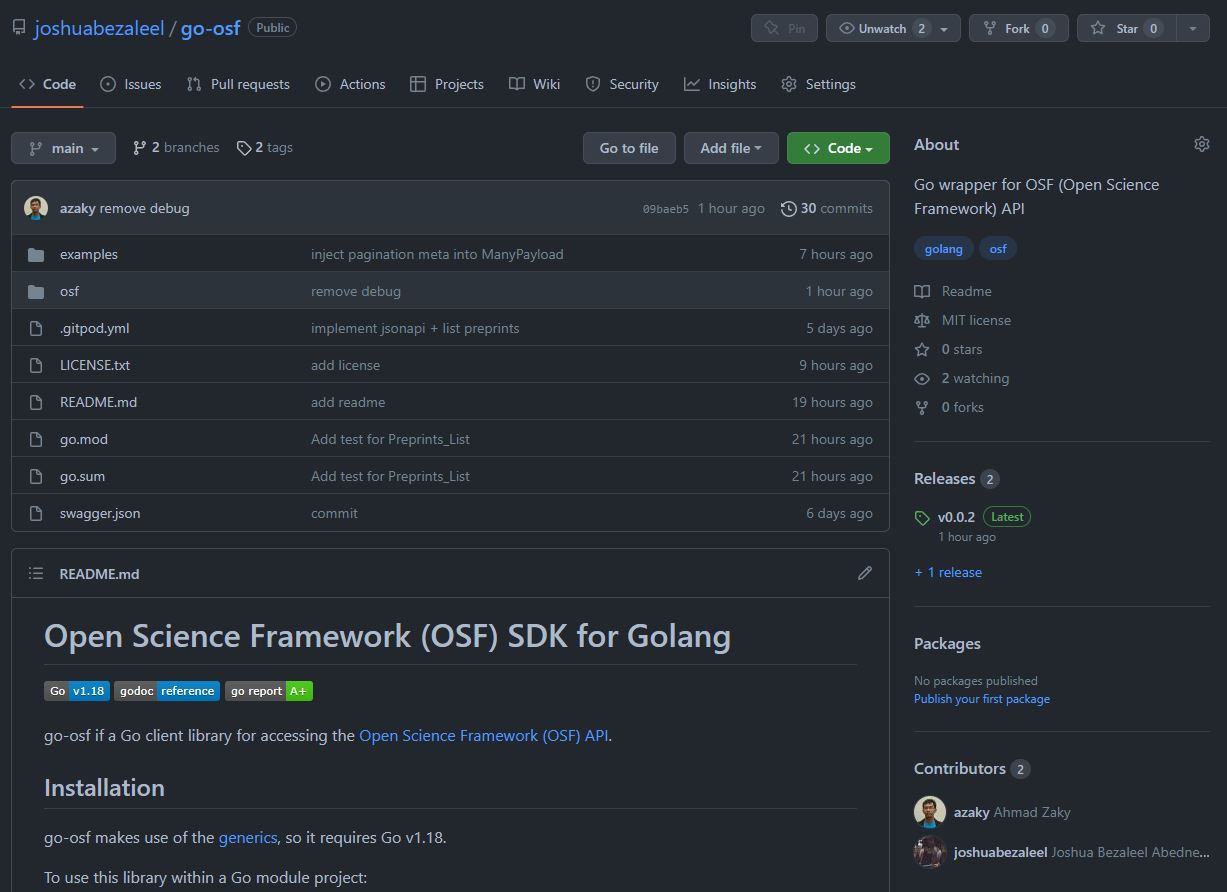The width and height of the screenshot is (1227, 892).
Task: Open the 30 commits history link
Action: (x=827, y=208)
